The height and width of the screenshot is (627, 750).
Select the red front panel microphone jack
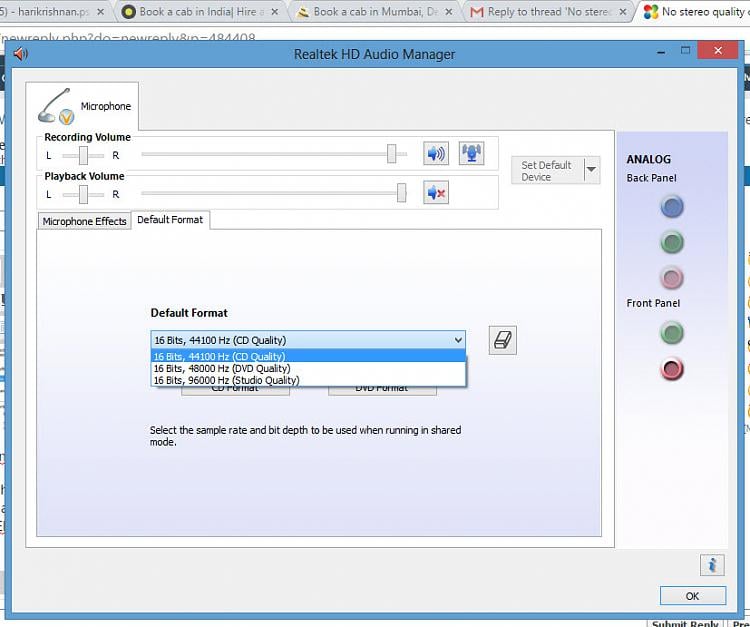click(x=672, y=369)
